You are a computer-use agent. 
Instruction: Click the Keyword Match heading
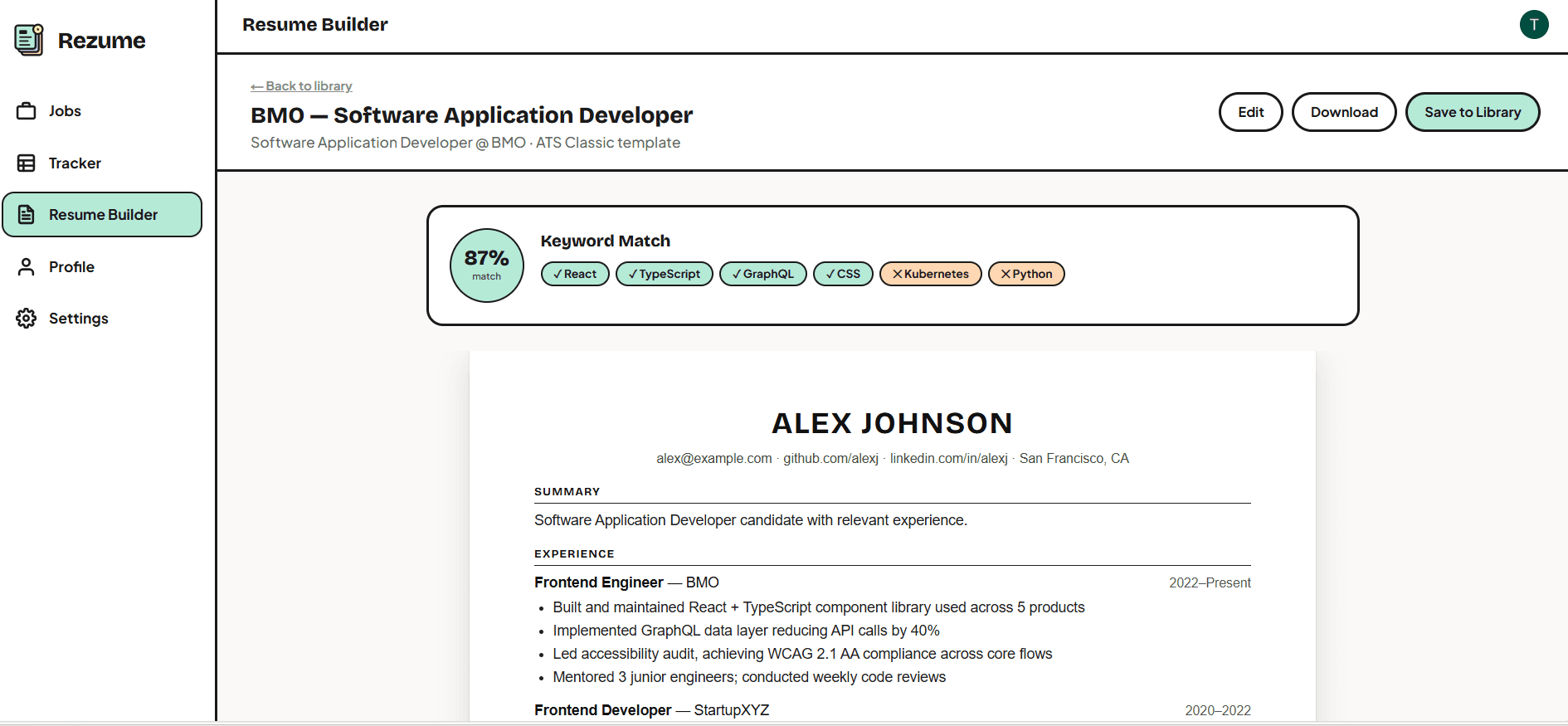[x=605, y=241]
